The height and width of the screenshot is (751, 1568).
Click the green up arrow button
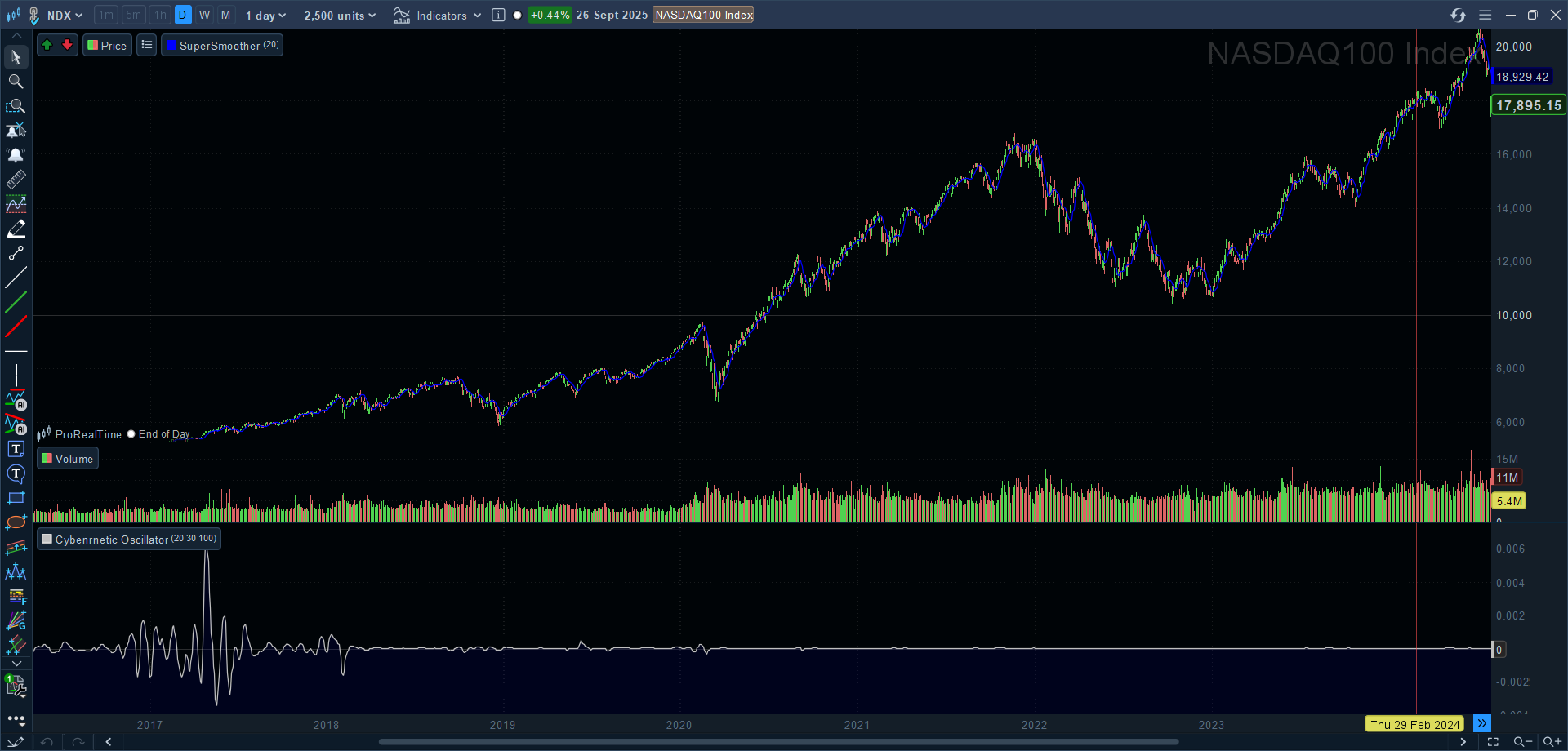click(47, 45)
